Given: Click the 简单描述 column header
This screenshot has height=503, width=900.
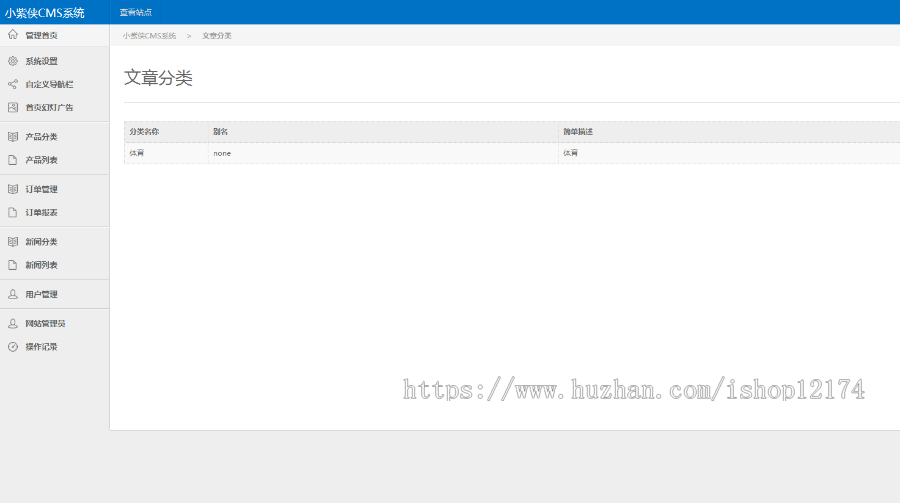Looking at the screenshot, I should tap(577, 131).
